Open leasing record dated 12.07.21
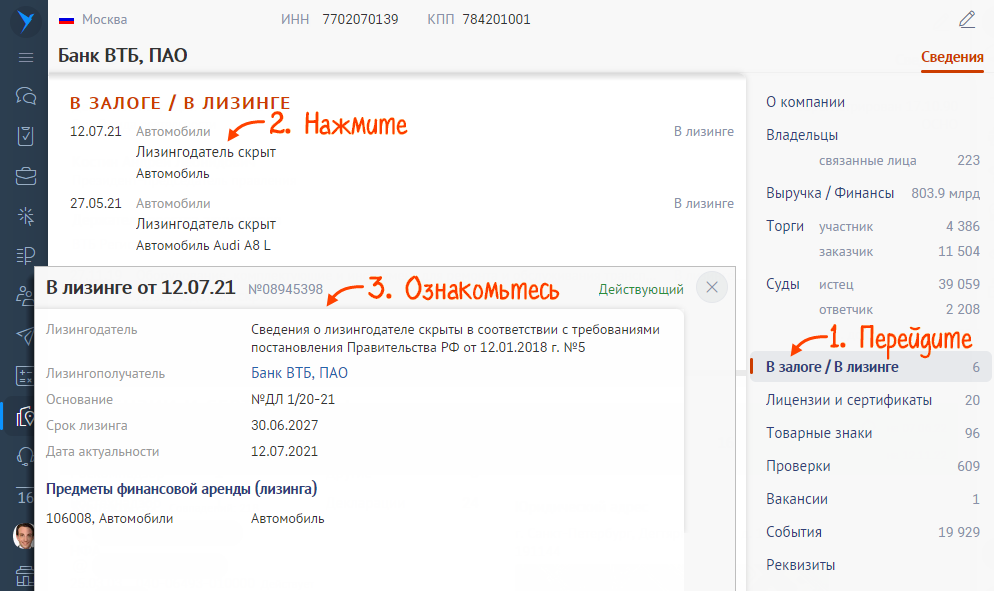 click(402, 152)
